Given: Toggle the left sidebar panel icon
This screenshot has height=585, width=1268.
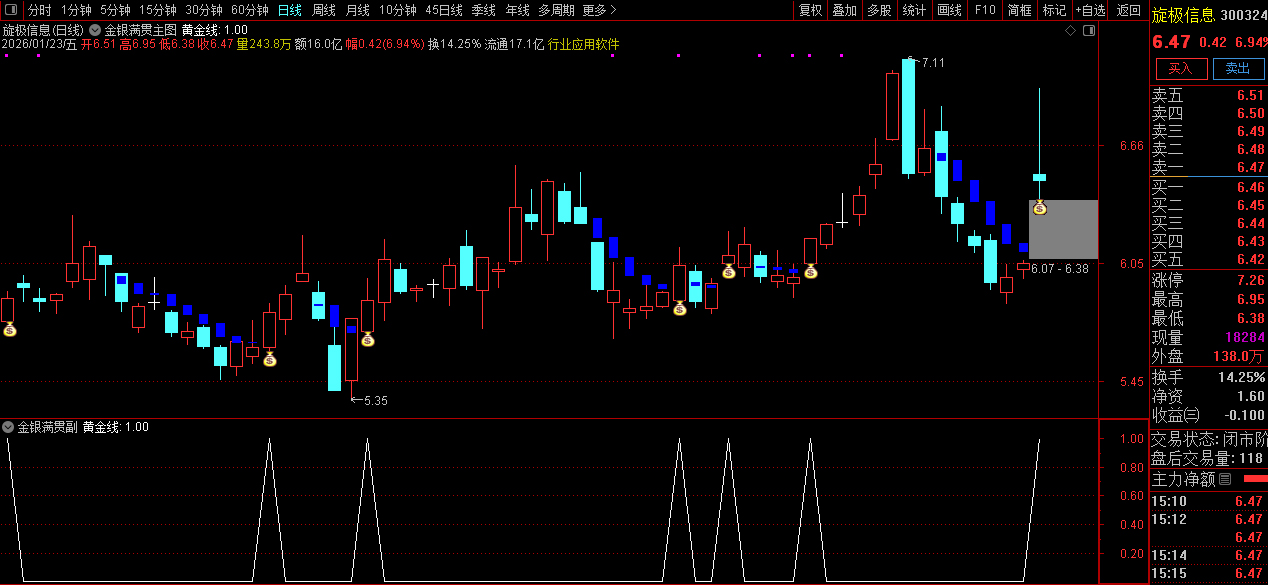Looking at the screenshot, I should (x=13, y=10).
